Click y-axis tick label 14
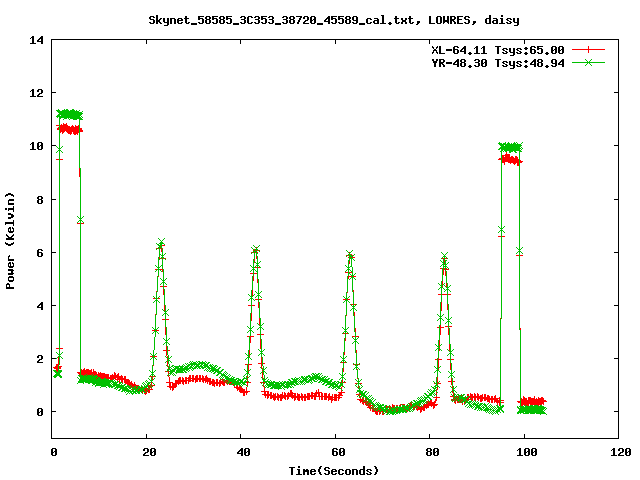 click(36, 40)
